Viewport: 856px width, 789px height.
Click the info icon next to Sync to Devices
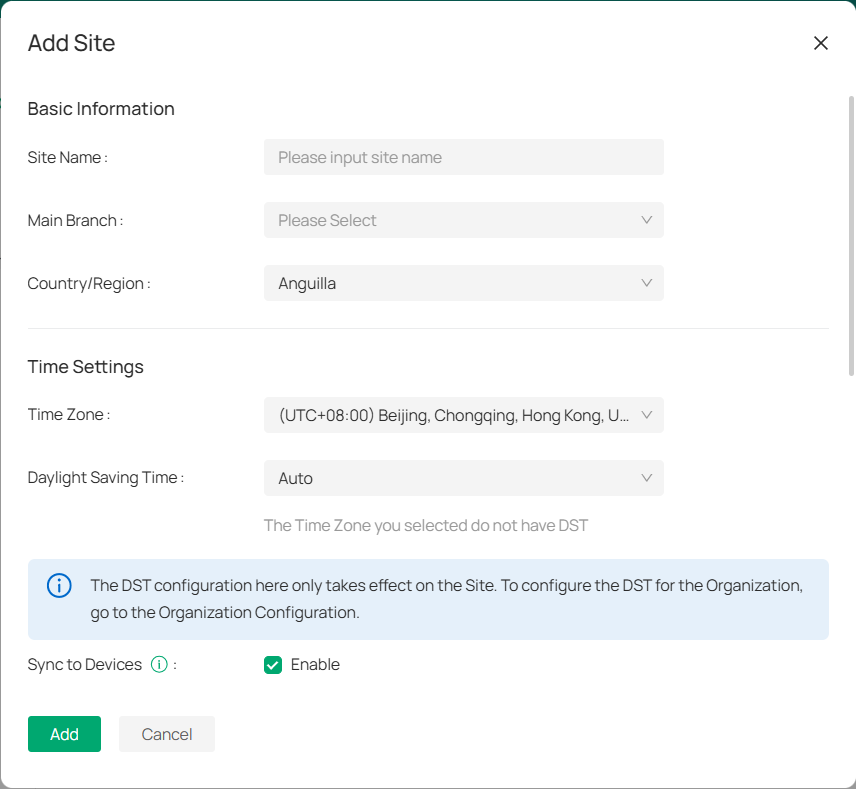159,664
